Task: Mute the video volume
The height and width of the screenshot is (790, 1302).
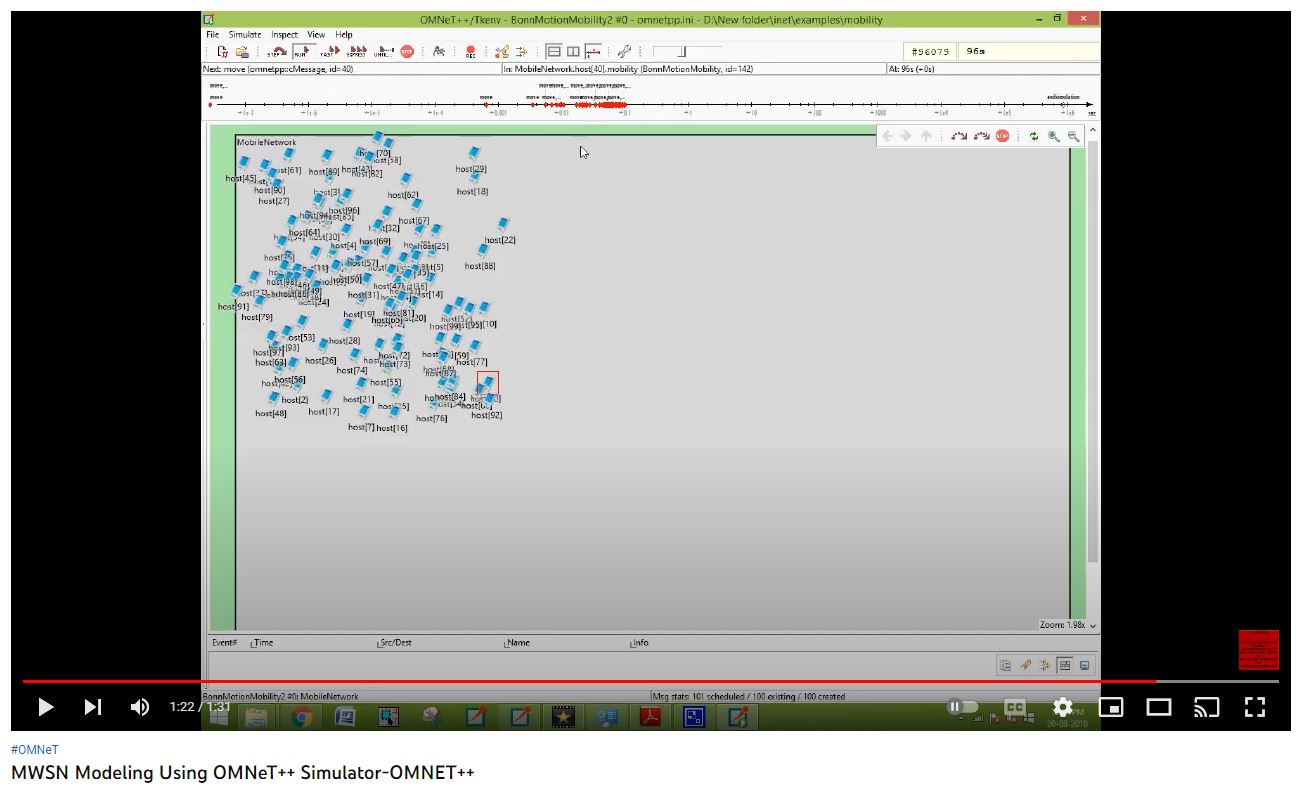Action: tap(140, 707)
